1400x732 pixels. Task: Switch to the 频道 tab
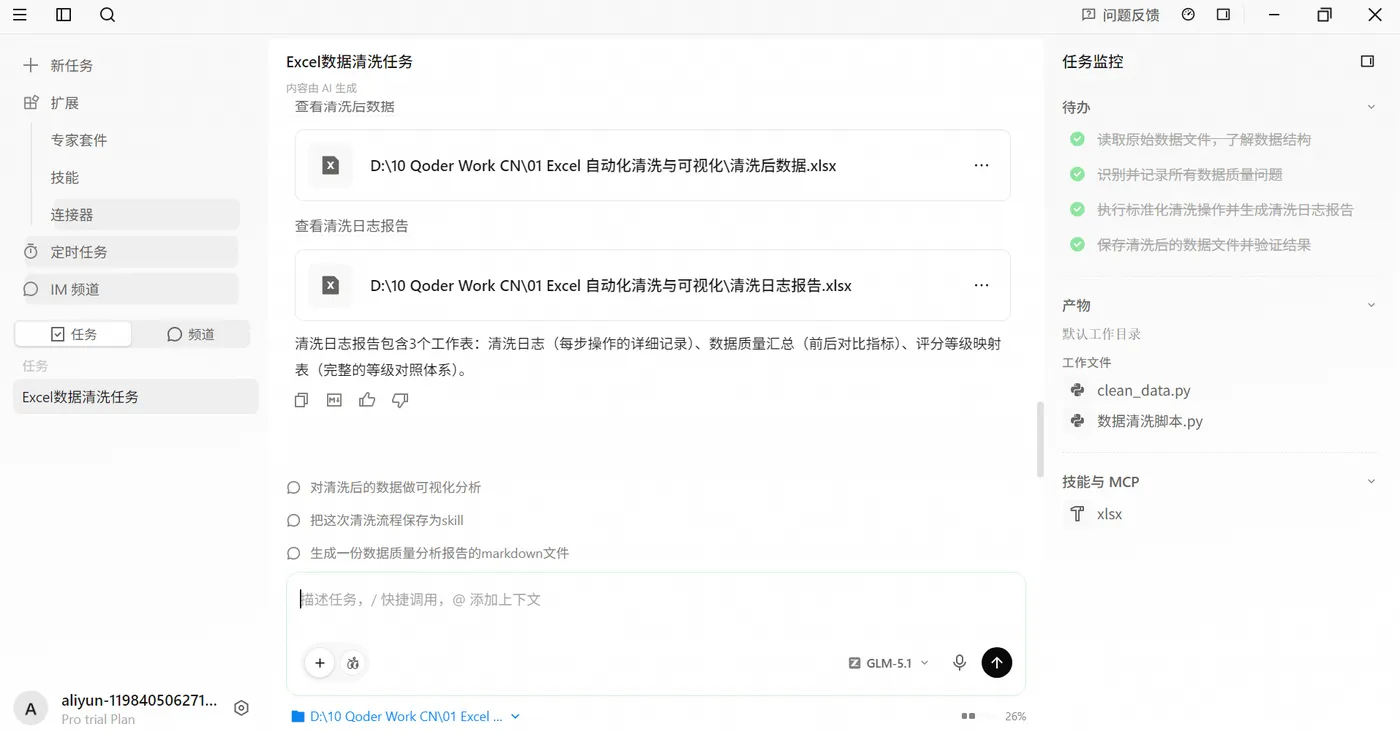[x=190, y=334]
